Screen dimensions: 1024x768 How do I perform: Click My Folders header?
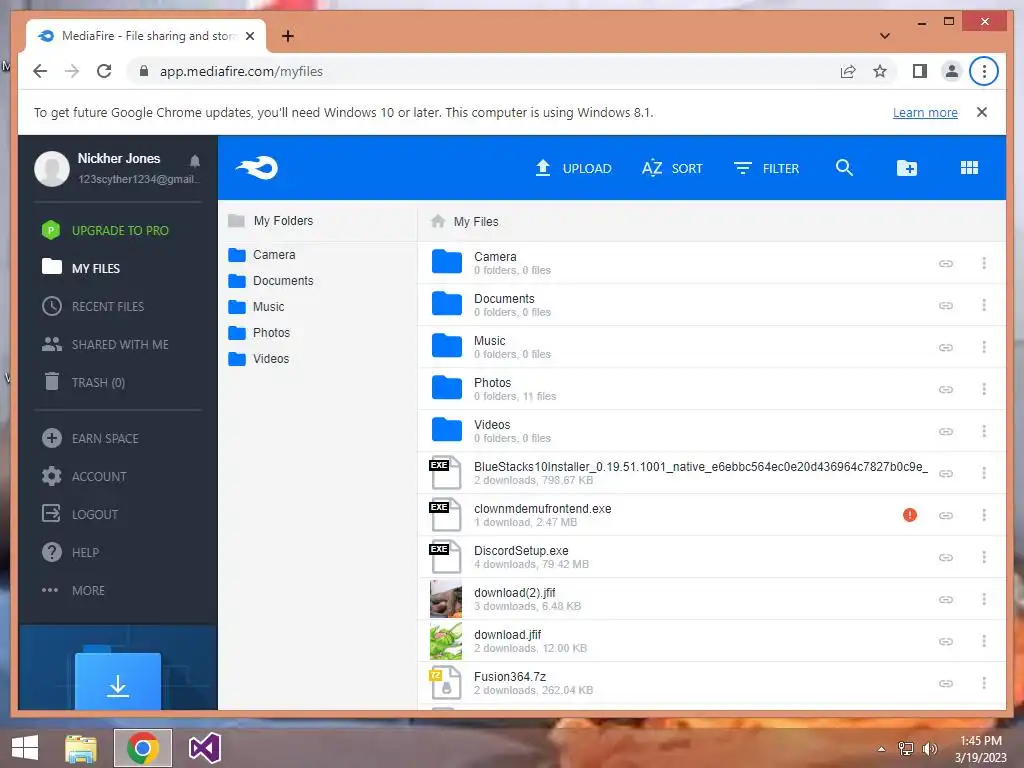pyautogui.click(x=270, y=221)
